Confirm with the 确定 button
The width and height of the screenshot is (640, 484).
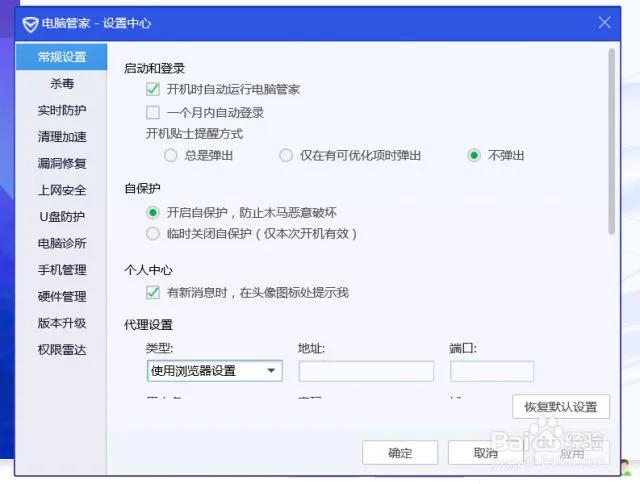[400, 453]
